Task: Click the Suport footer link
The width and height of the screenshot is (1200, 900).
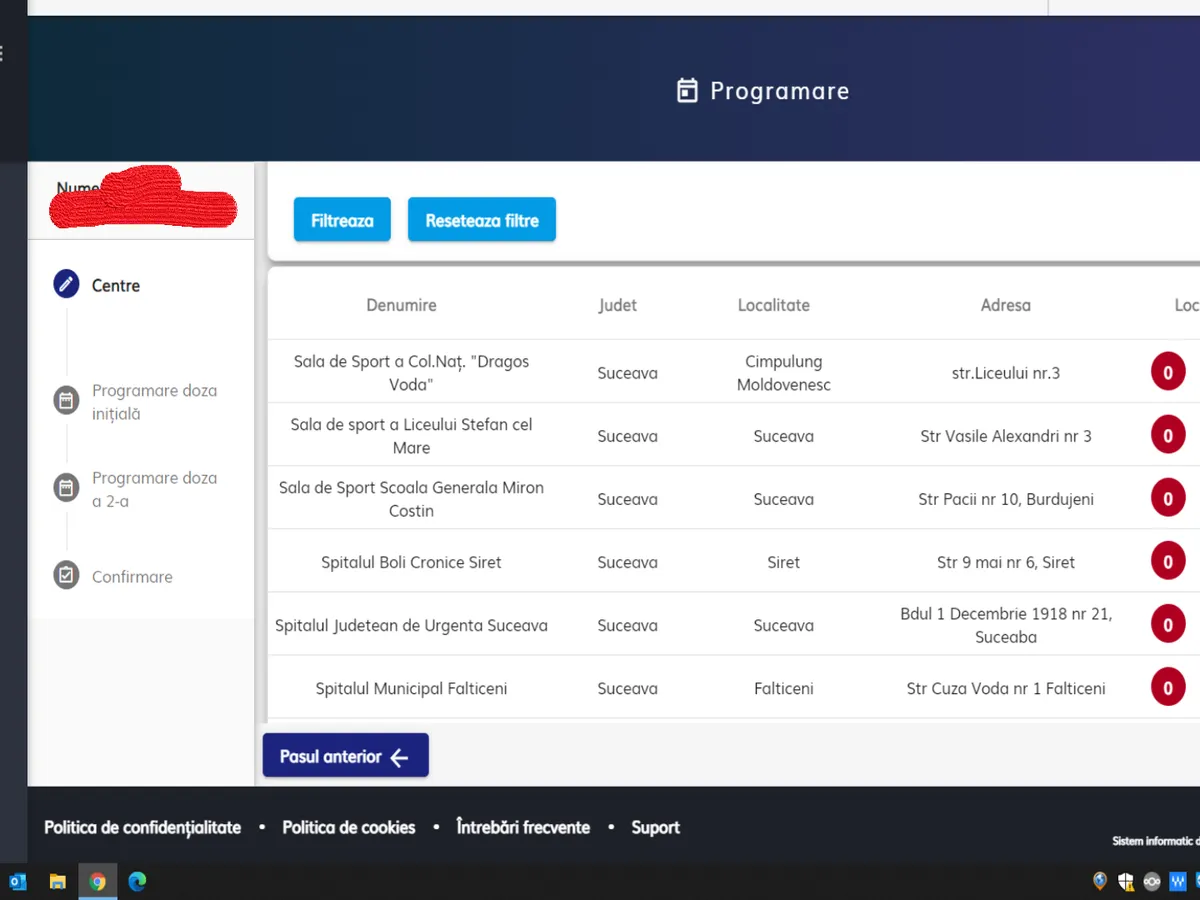Action: 655,827
